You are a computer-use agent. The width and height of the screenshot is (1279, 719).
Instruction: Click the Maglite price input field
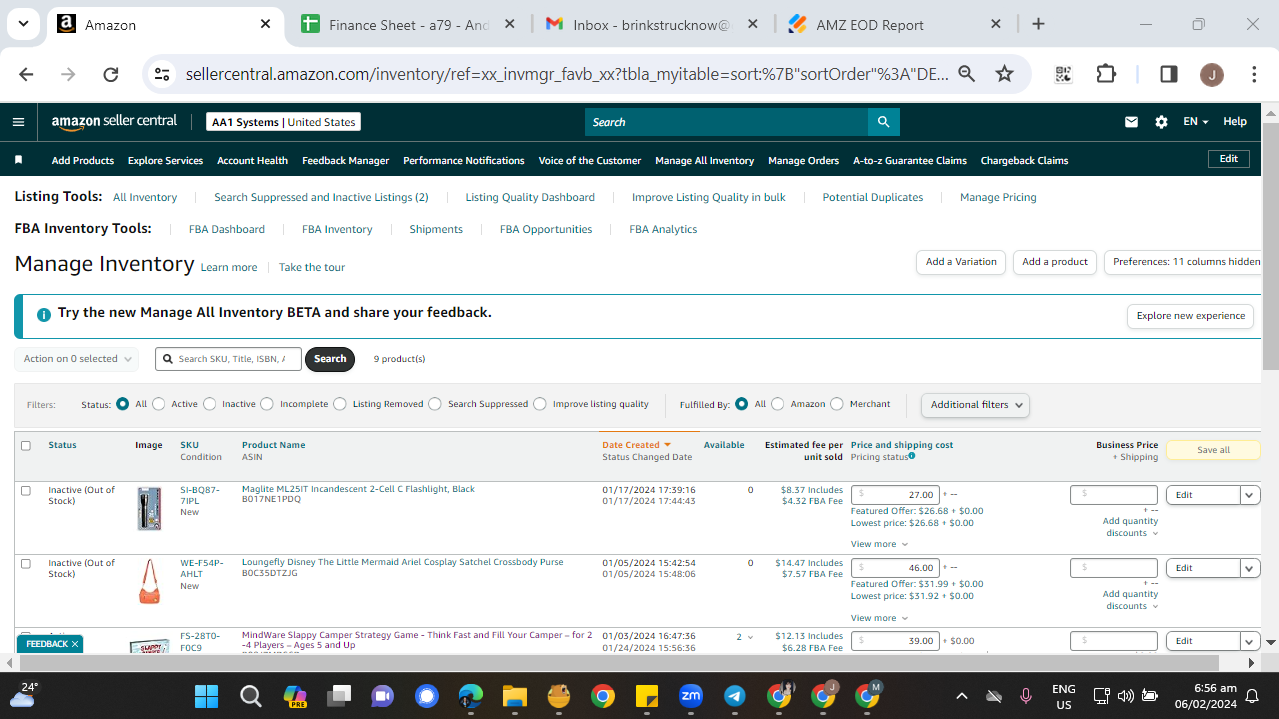pyautogui.click(x=896, y=495)
